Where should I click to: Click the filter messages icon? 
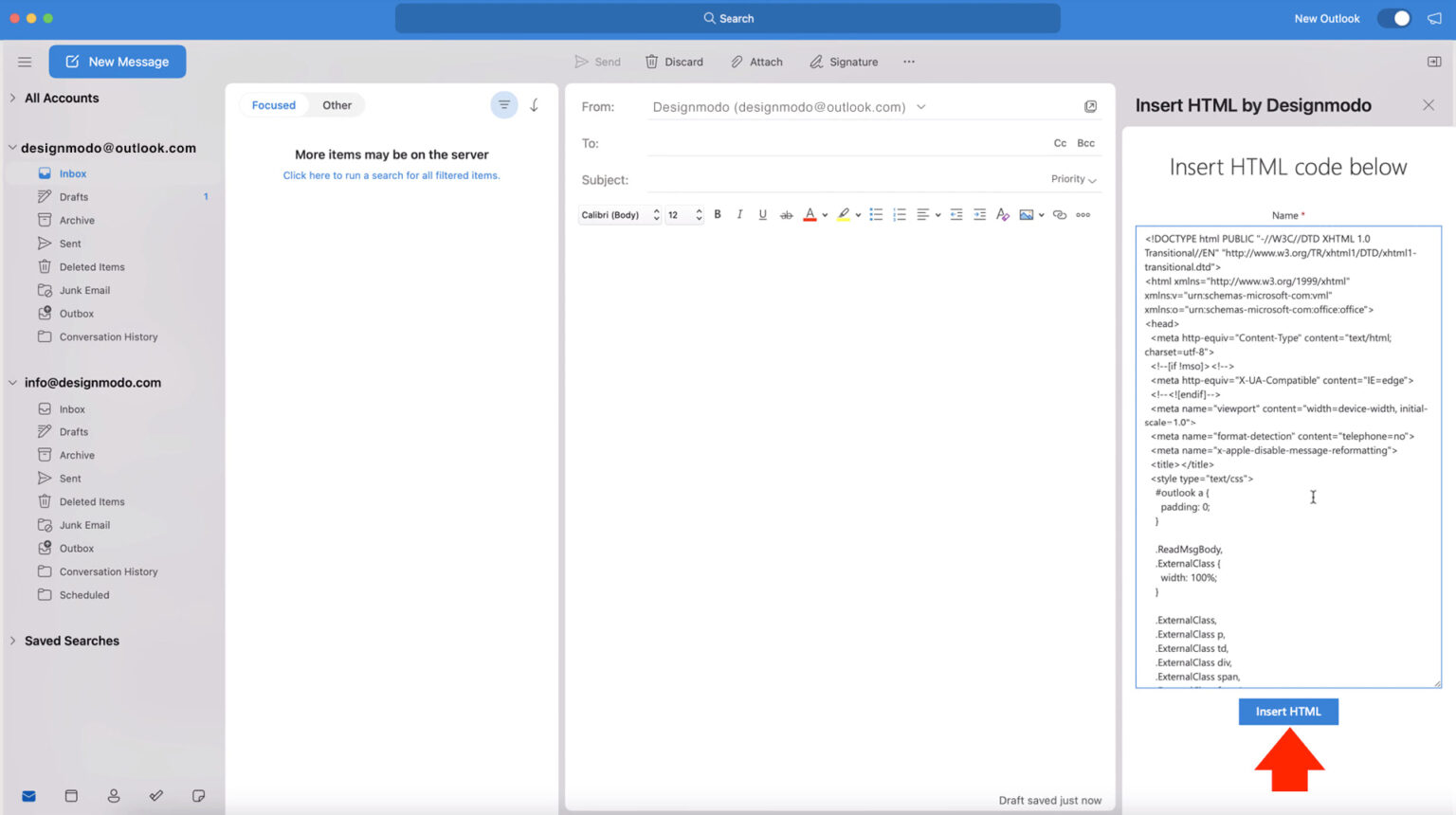coord(504,105)
